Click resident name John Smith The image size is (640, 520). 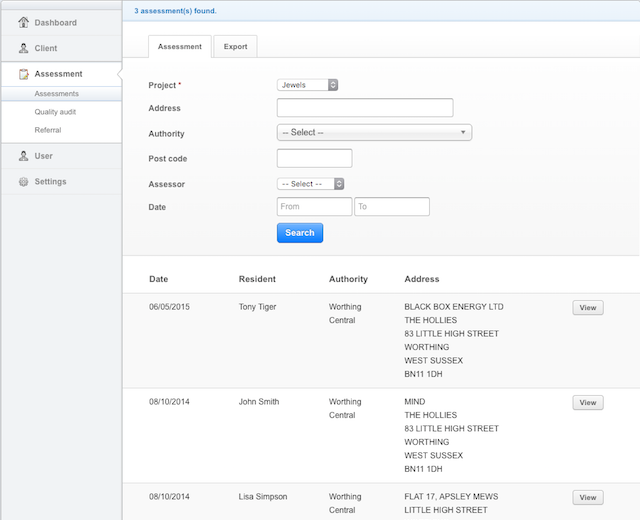point(259,402)
